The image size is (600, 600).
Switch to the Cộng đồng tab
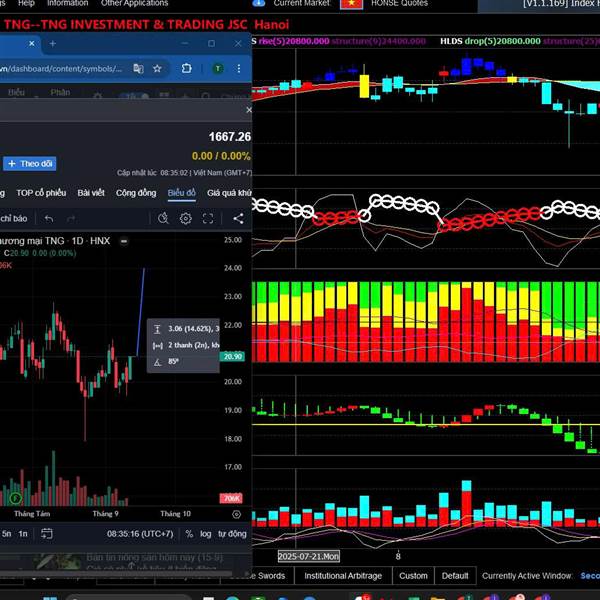point(136,193)
